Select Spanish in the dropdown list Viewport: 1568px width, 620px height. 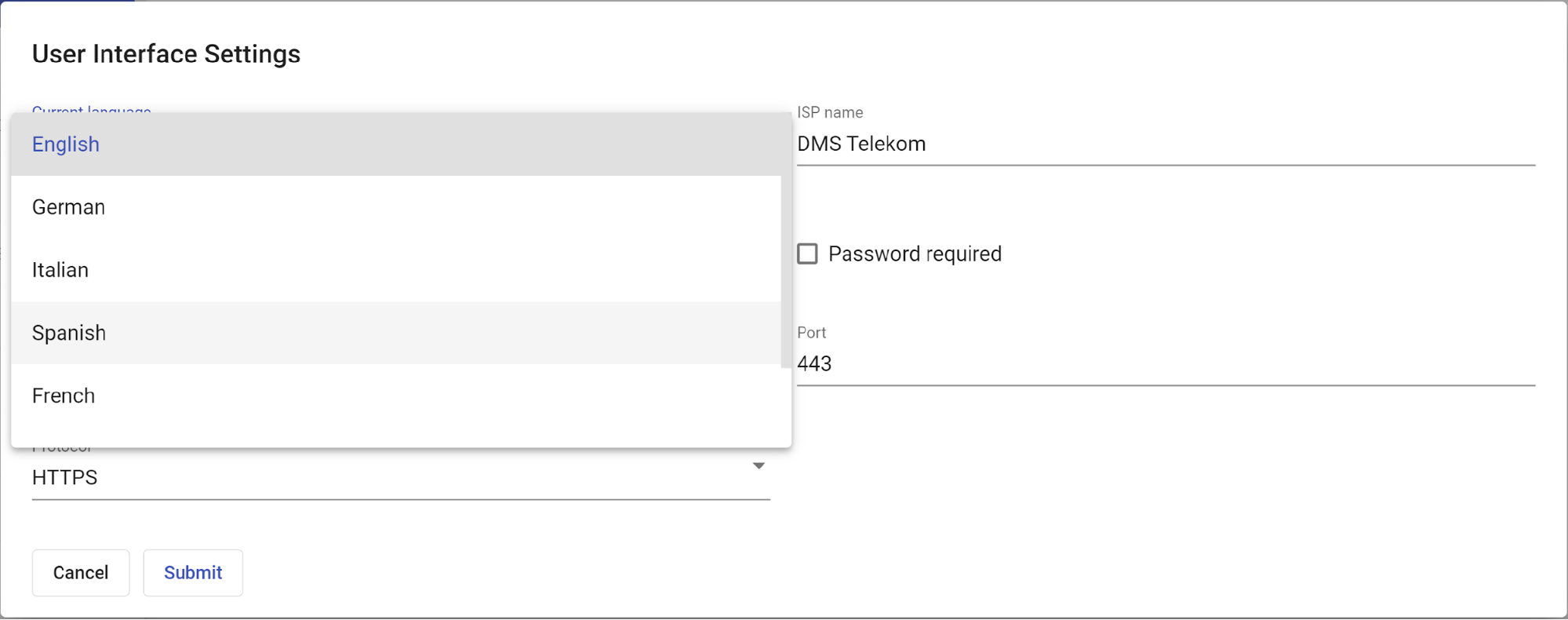(69, 333)
